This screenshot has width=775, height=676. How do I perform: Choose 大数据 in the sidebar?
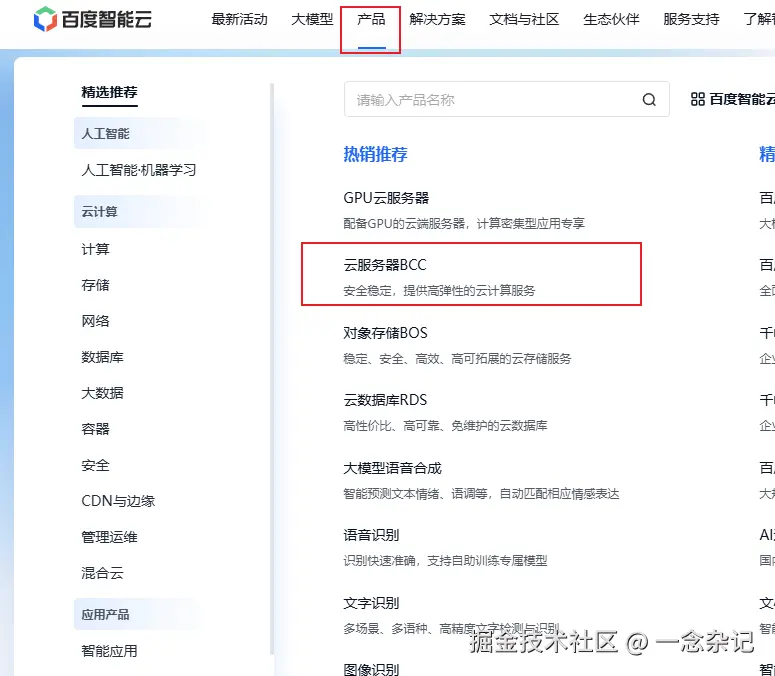point(102,393)
